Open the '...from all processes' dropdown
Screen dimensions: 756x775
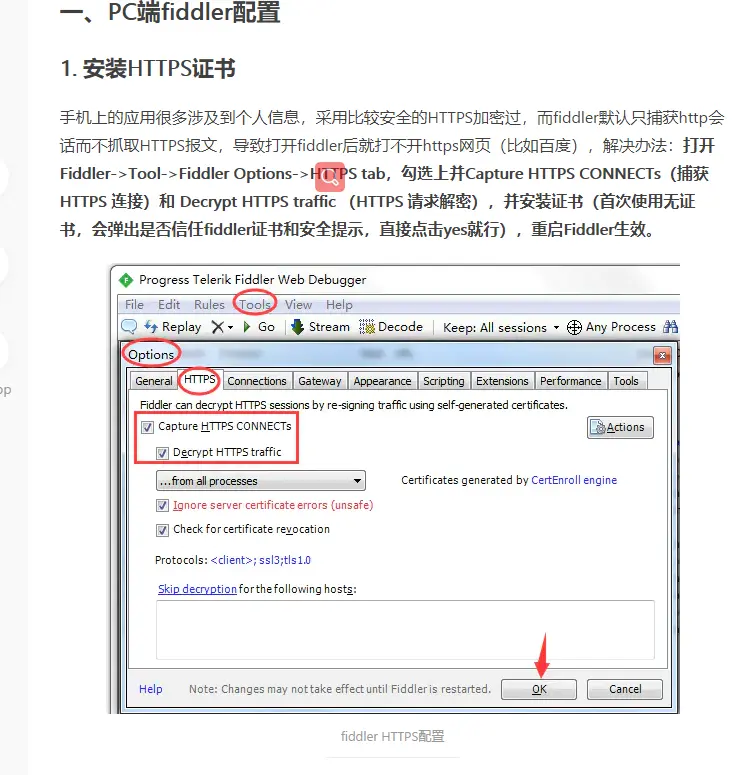point(261,481)
